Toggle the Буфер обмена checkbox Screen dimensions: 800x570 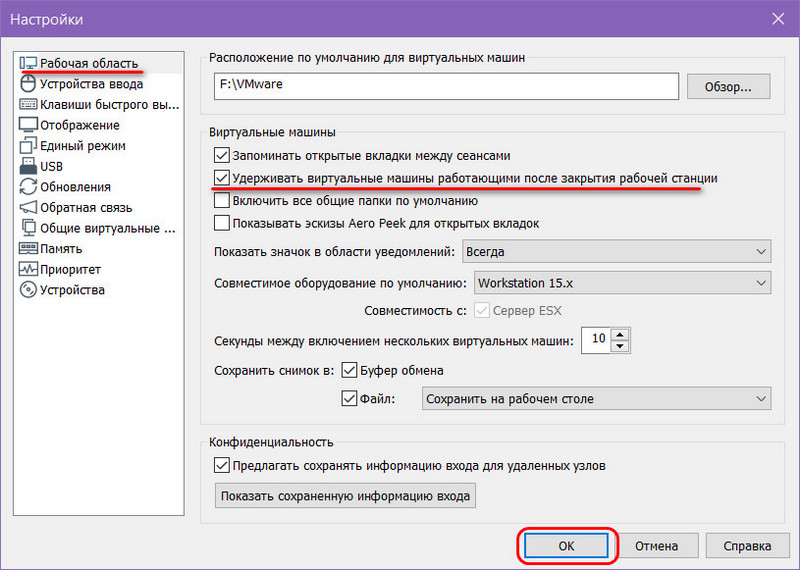tap(349, 370)
